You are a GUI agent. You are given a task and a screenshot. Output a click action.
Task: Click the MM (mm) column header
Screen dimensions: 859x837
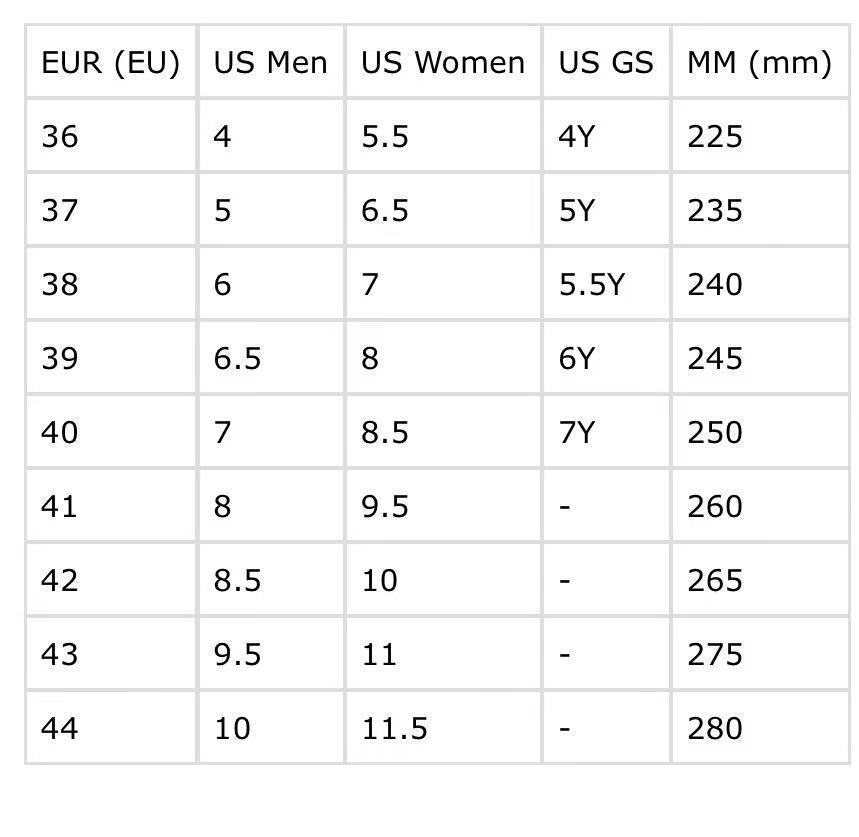tap(758, 63)
